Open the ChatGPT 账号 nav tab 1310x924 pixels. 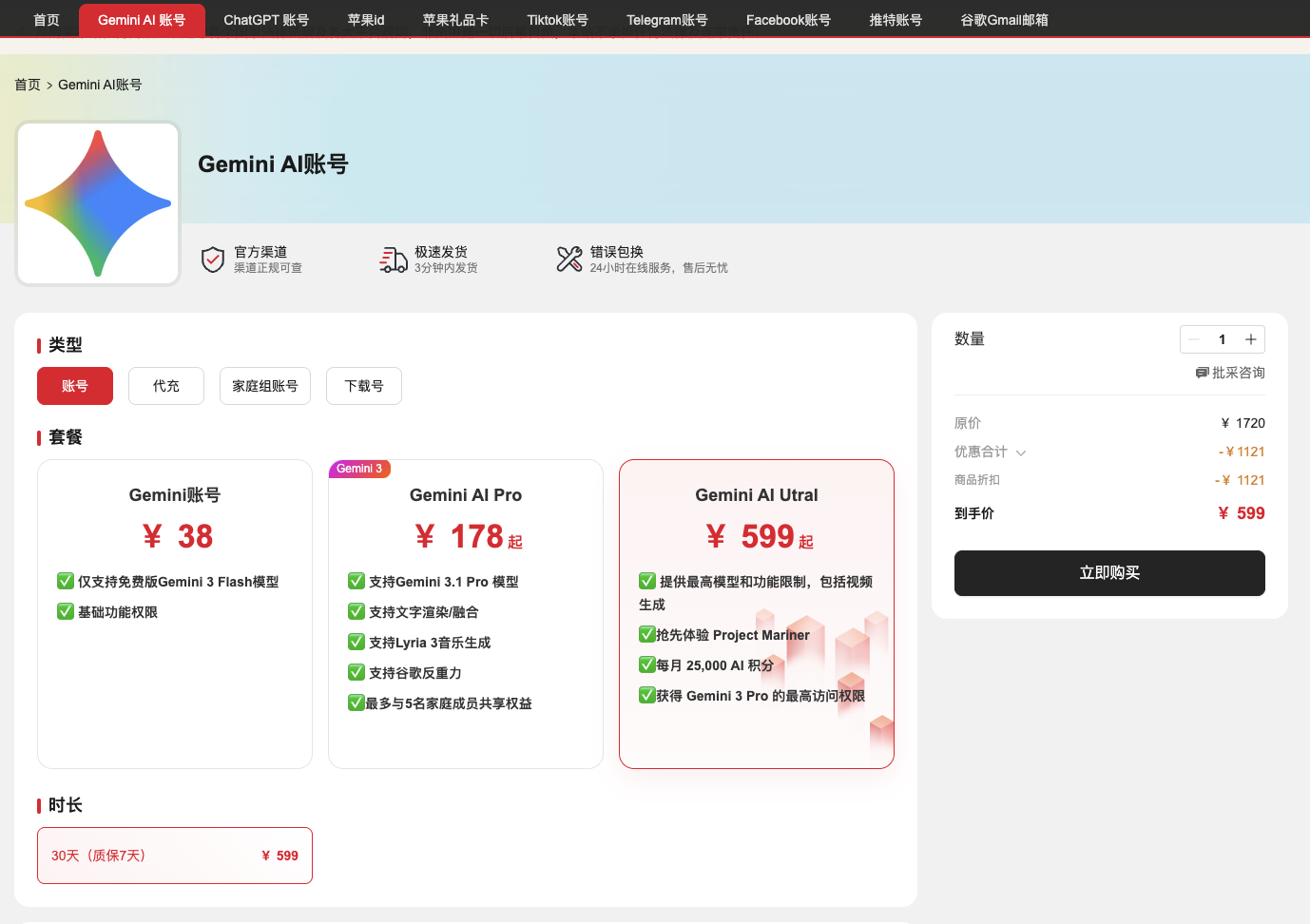266,19
